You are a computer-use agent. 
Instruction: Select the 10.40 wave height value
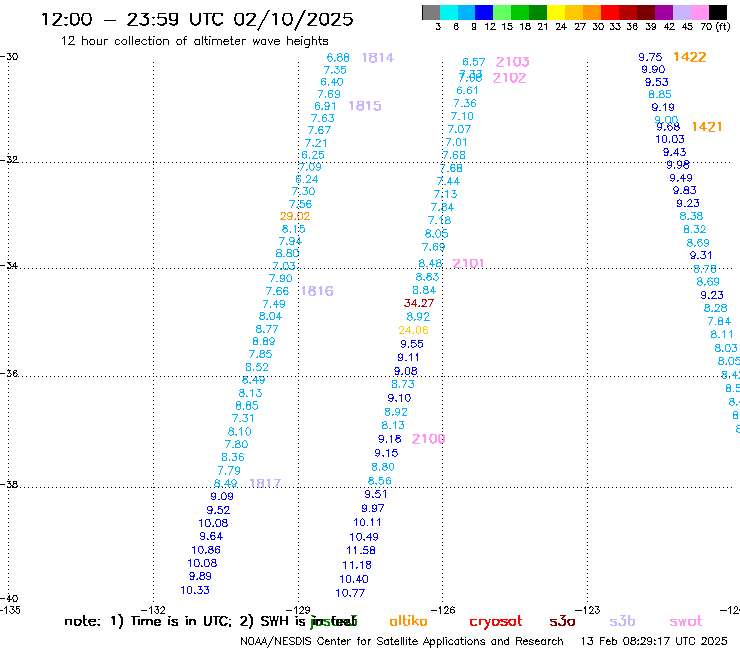click(x=354, y=579)
